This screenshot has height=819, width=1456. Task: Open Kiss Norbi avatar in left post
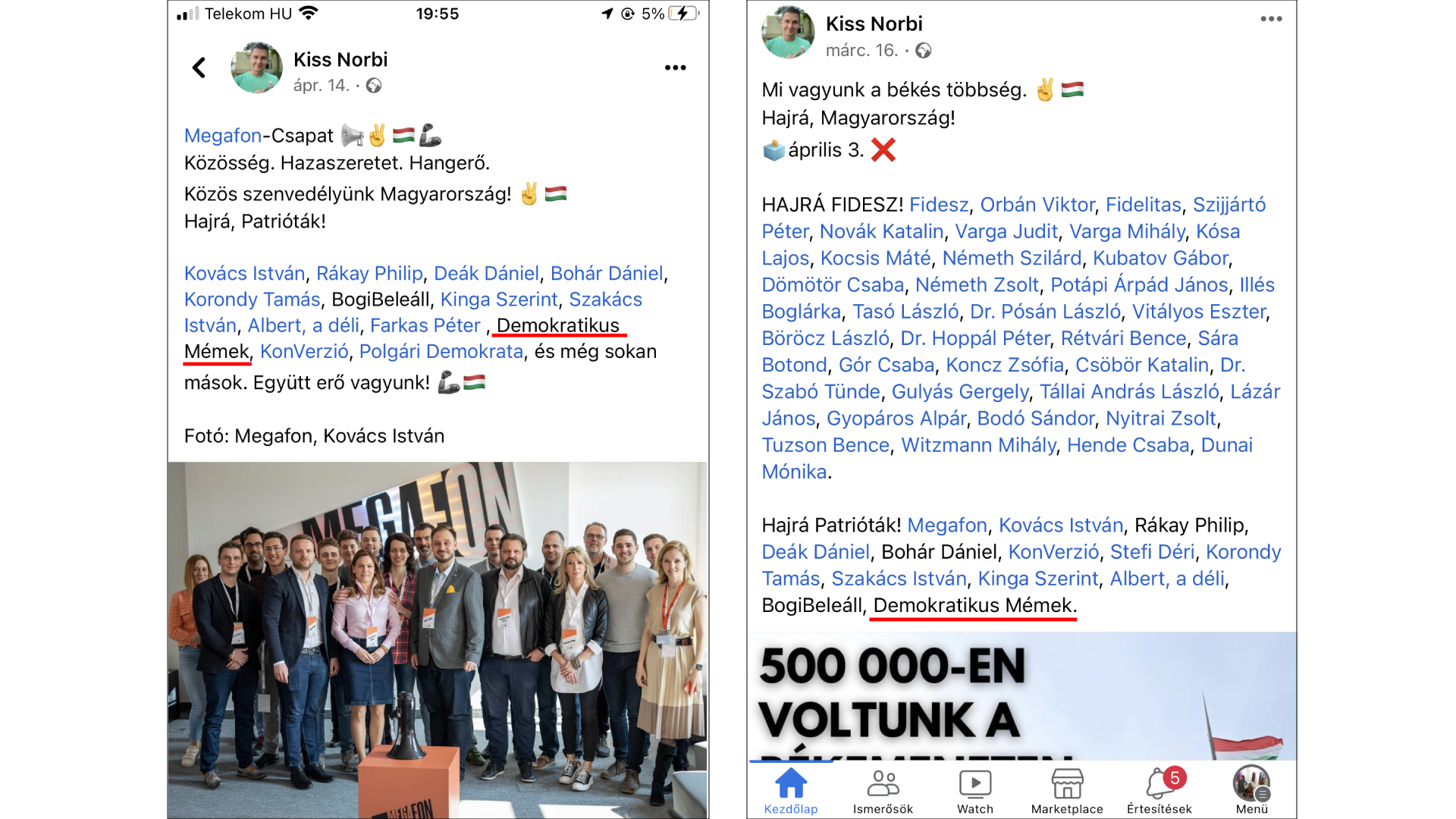coord(256,67)
